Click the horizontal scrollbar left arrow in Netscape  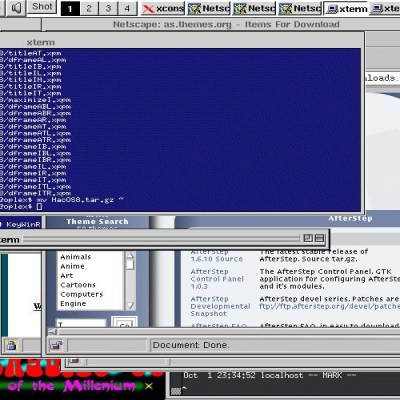coord(52,332)
